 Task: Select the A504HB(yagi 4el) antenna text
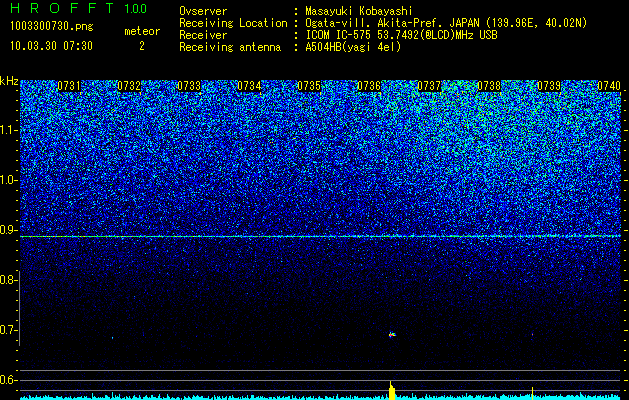(353, 47)
